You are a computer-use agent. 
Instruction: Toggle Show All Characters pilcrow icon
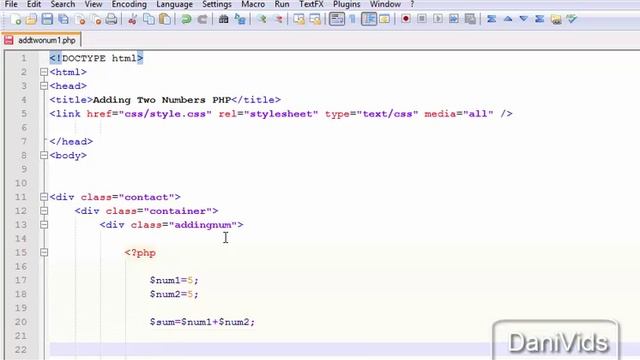[x=353, y=19]
